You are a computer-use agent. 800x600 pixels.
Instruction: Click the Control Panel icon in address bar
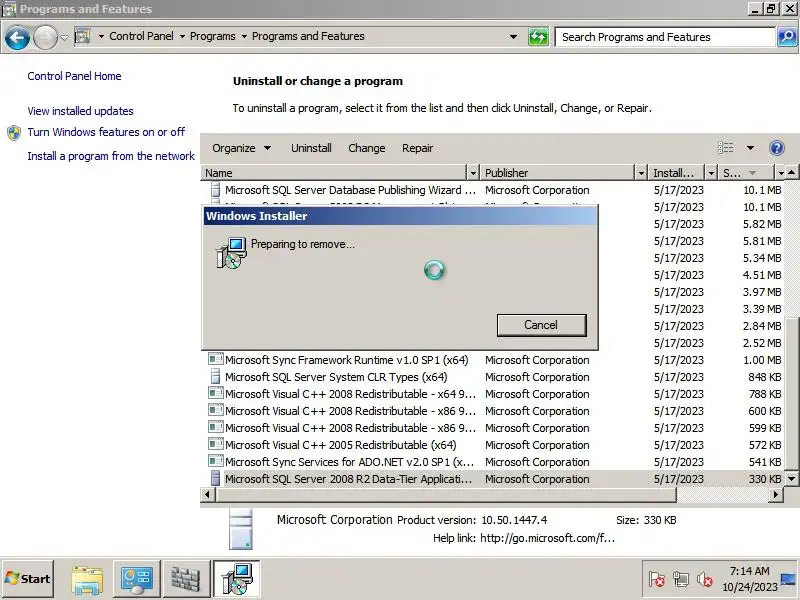tap(82, 36)
